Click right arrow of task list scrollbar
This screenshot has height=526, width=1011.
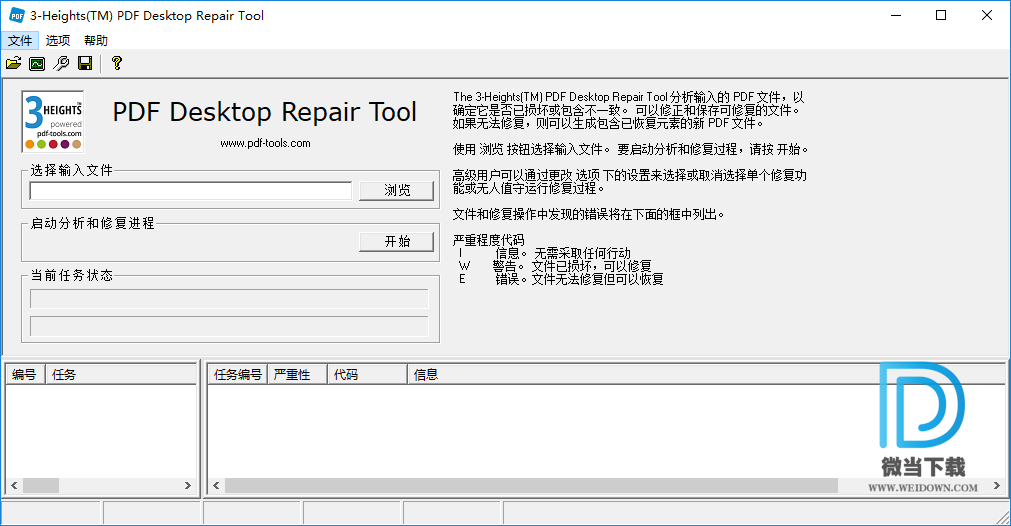pos(188,485)
